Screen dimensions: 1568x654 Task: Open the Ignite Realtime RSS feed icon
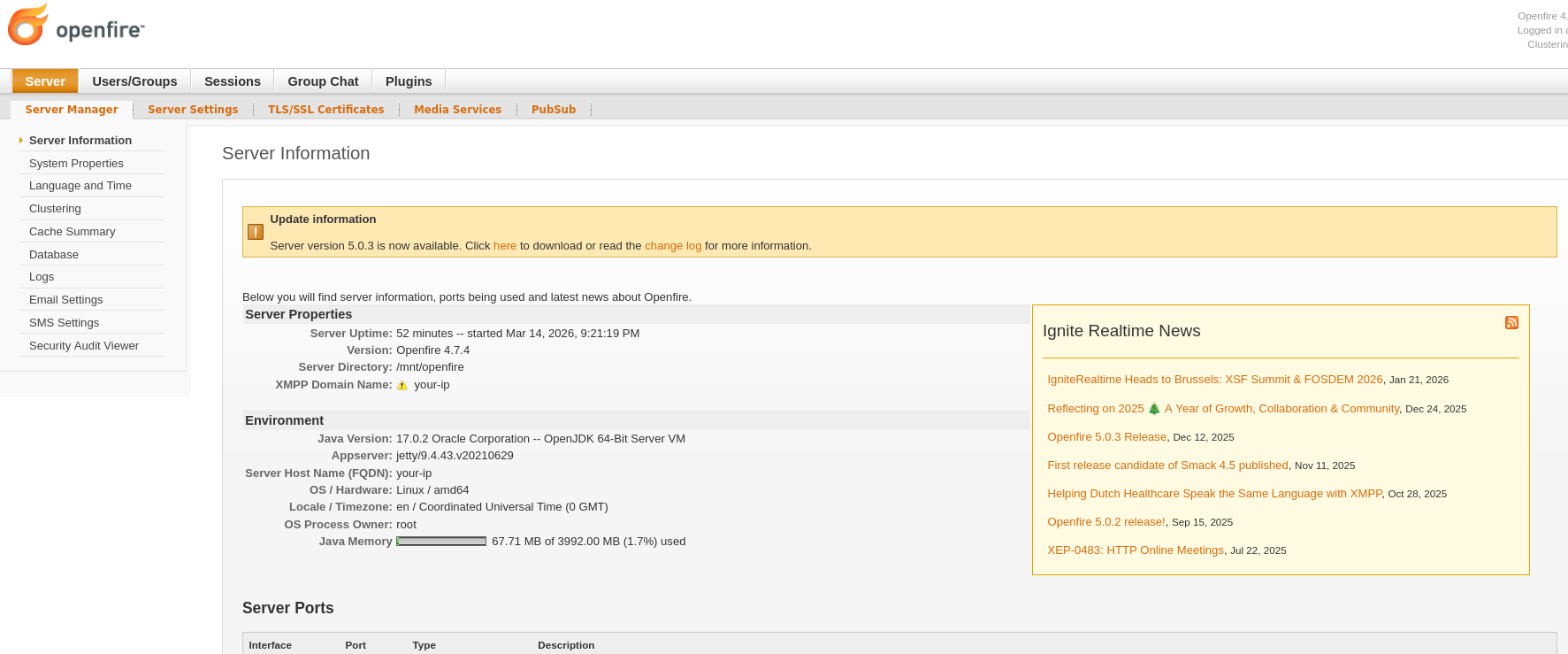1511,322
